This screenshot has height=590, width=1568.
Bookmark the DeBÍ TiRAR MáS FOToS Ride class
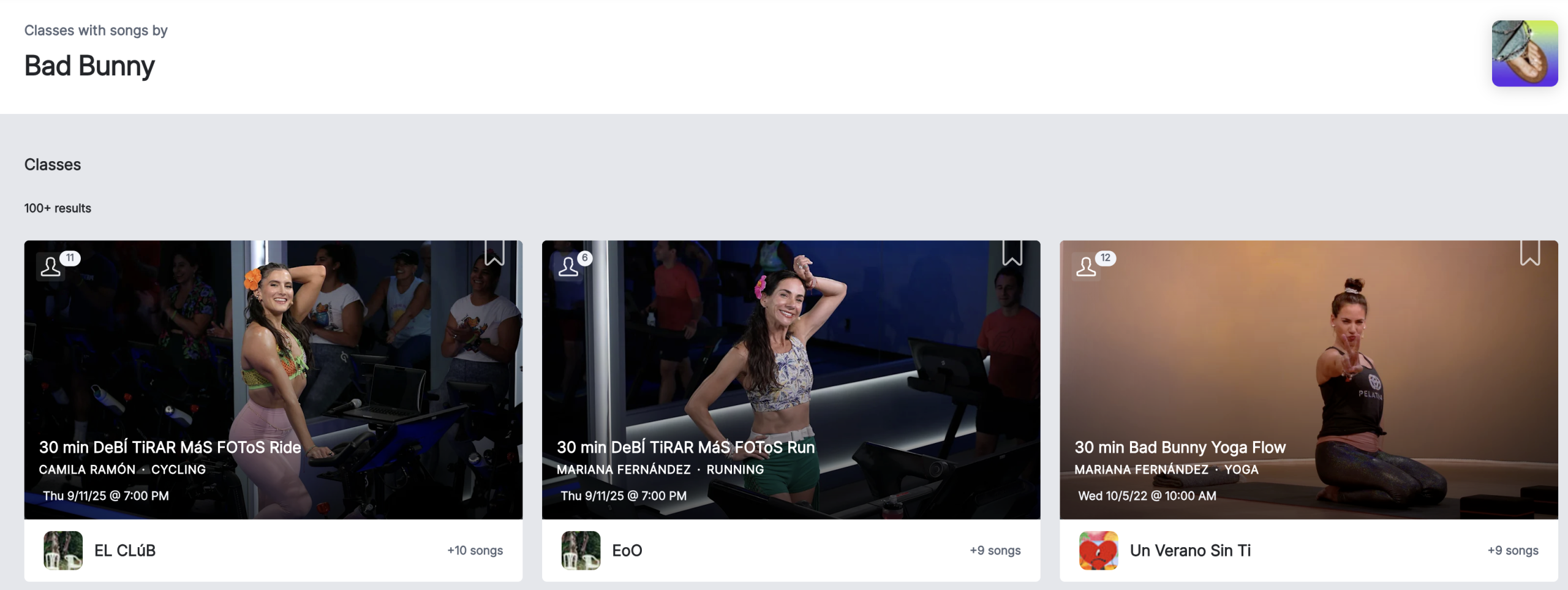click(x=494, y=252)
